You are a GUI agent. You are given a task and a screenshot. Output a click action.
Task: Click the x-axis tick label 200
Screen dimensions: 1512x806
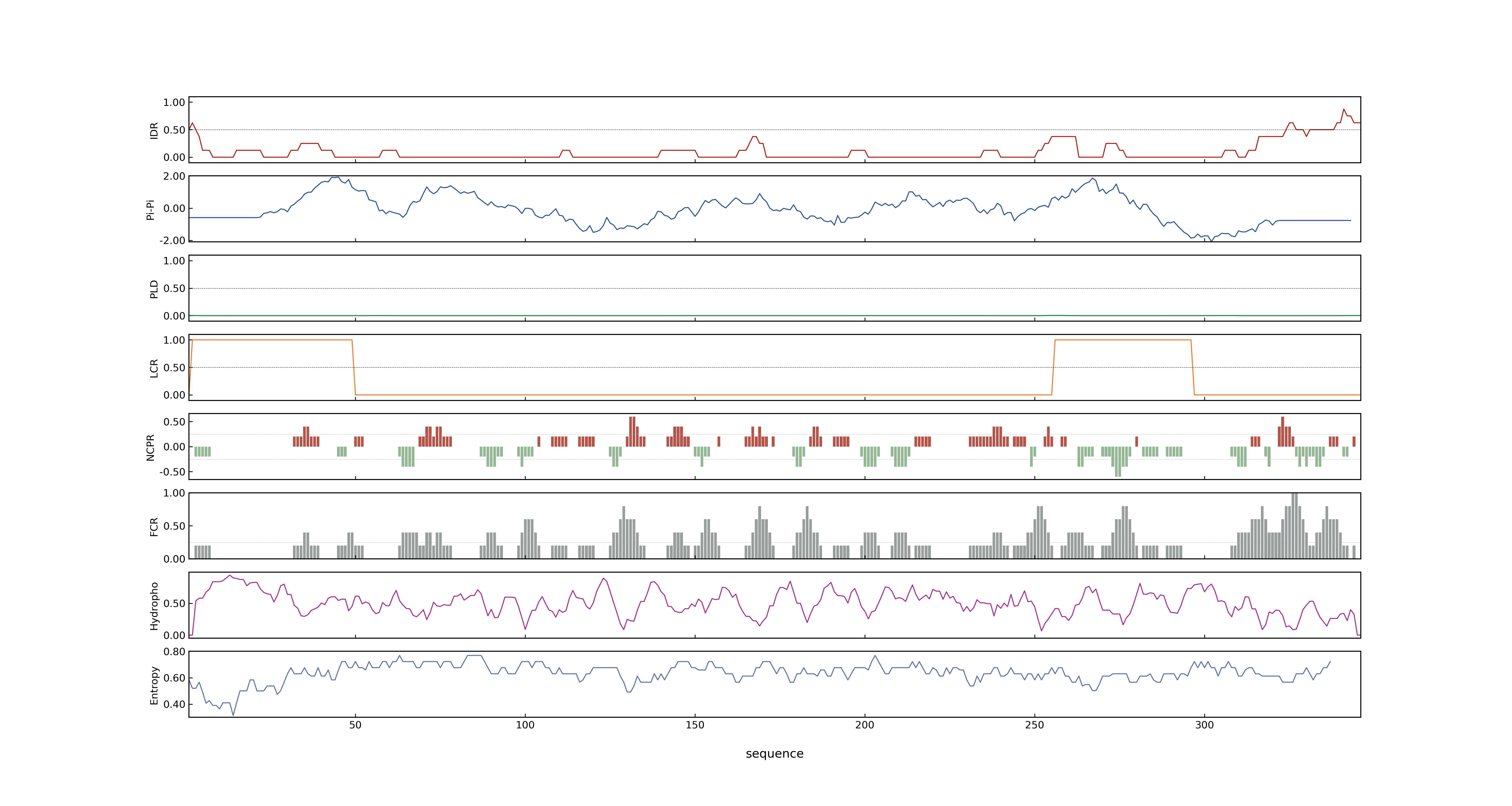click(865, 725)
